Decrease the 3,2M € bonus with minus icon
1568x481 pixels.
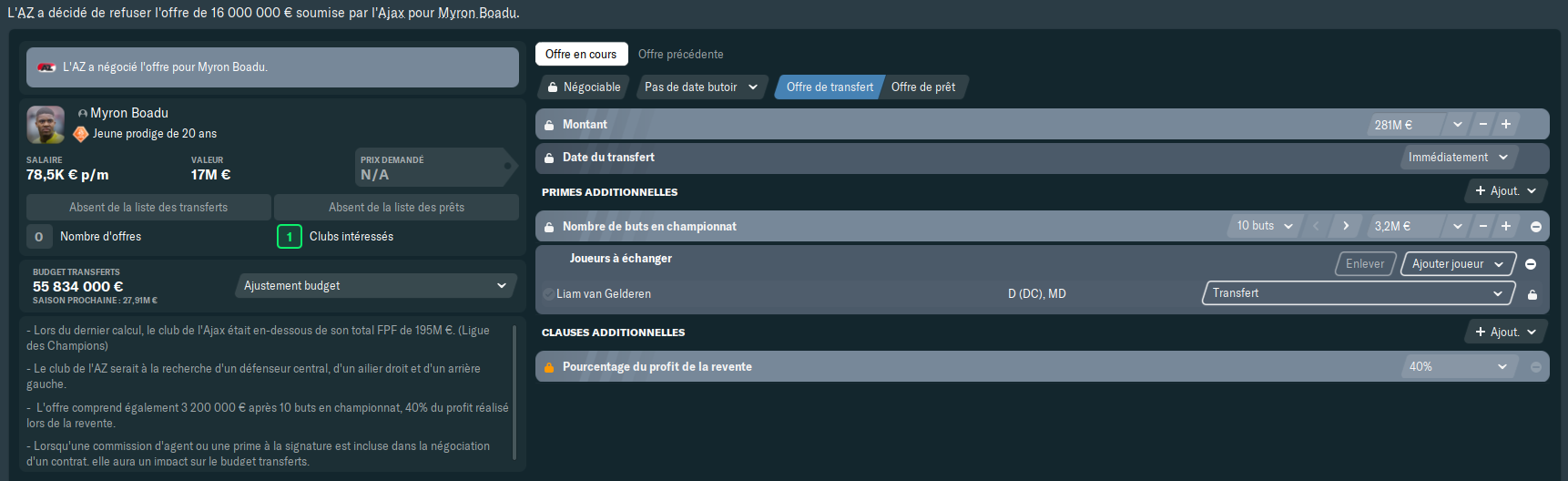tap(1483, 226)
